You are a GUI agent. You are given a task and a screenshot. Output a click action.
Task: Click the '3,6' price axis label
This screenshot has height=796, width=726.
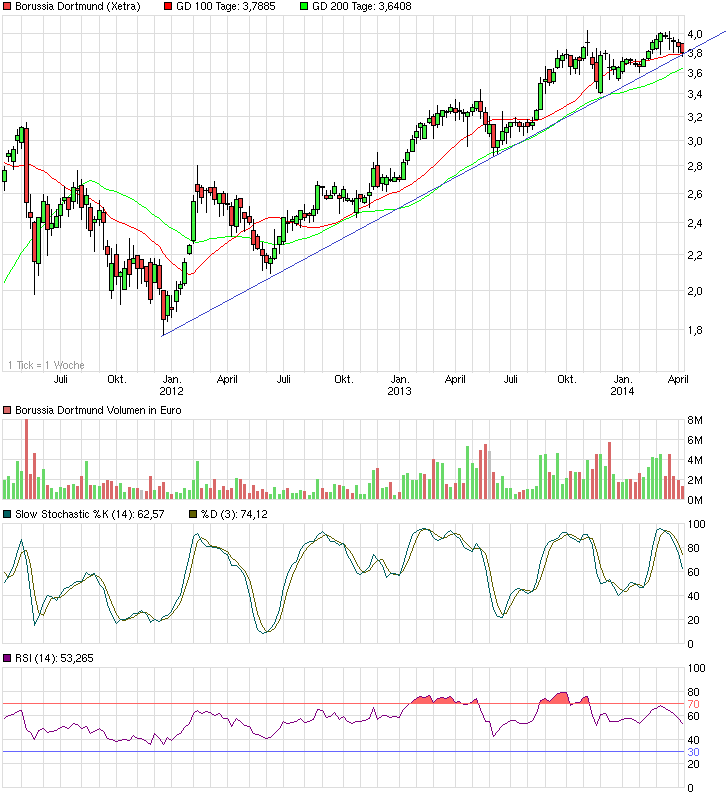pos(695,73)
